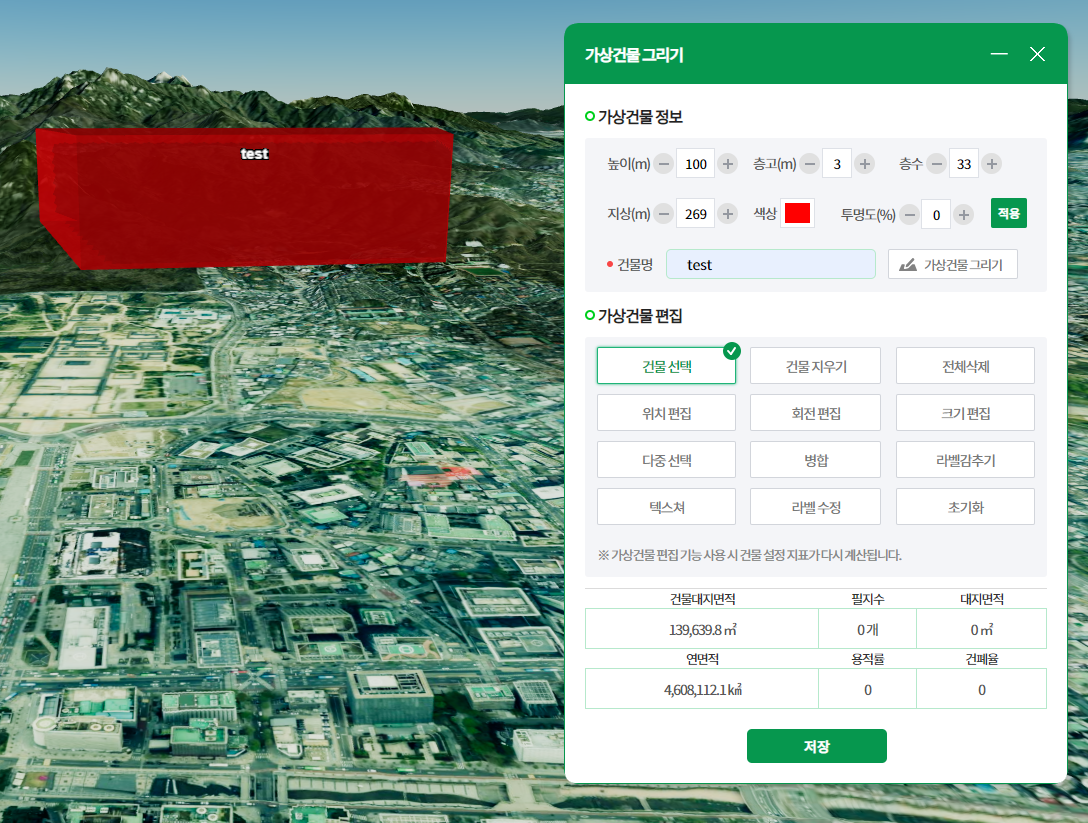The image size is (1088, 823).
Task: Increase the 층수 floor count
Action: [992, 164]
